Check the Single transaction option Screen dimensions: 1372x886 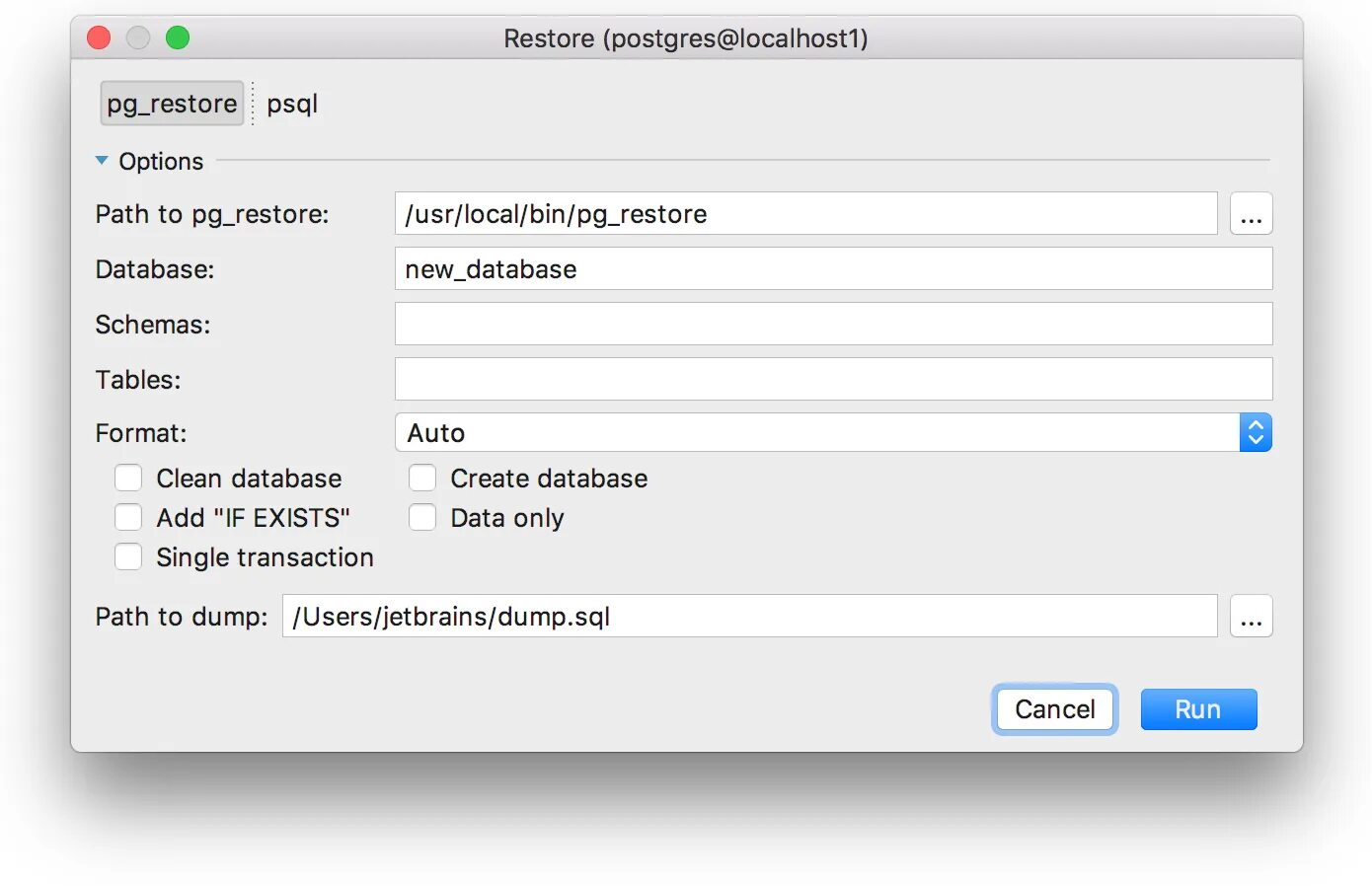click(128, 557)
